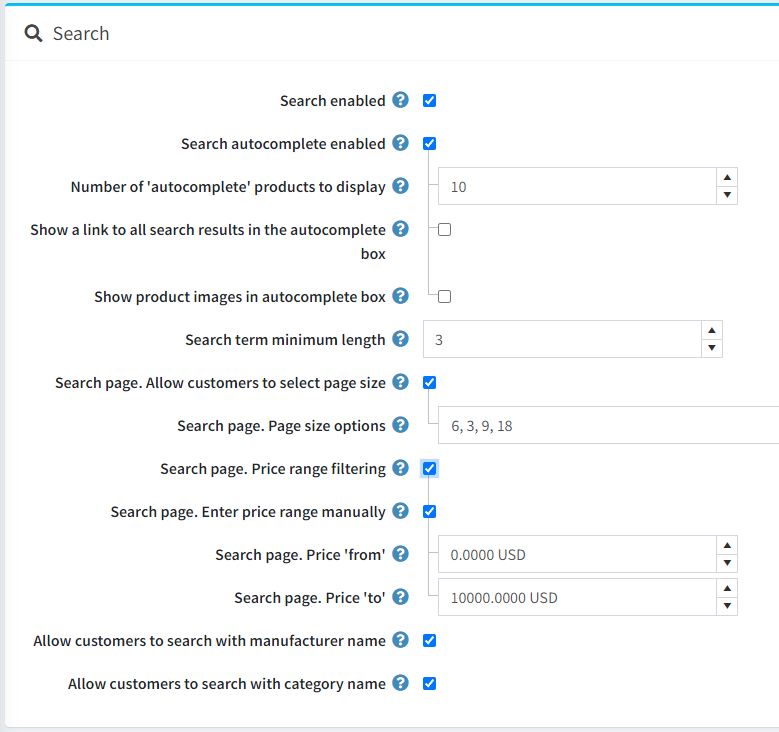Click help icon for Search autocomplete enabled
This screenshot has height=732, width=779.
click(x=401, y=143)
